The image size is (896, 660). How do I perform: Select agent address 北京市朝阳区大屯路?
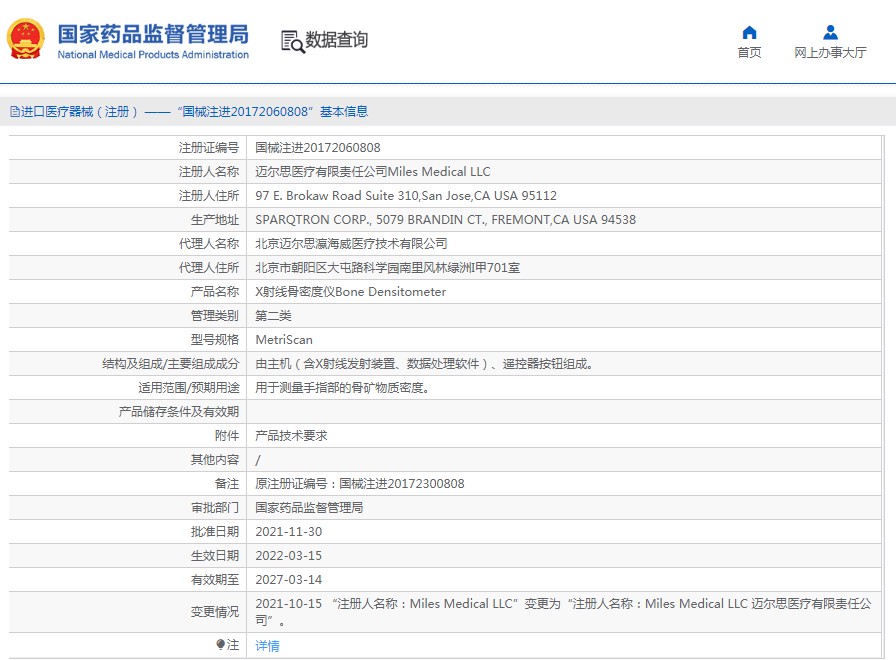pos(387,268)
